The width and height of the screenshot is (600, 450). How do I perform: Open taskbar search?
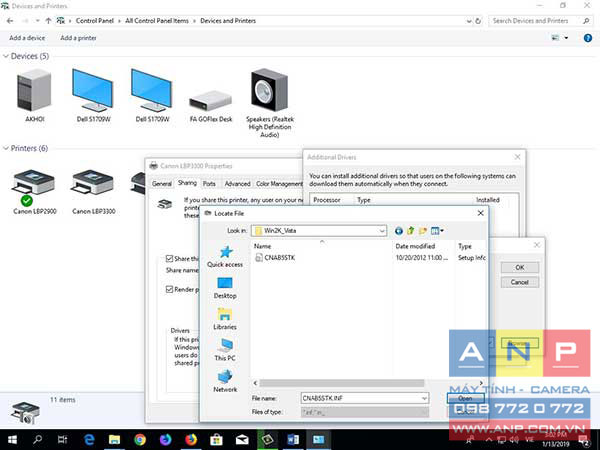tap(38, 440)
